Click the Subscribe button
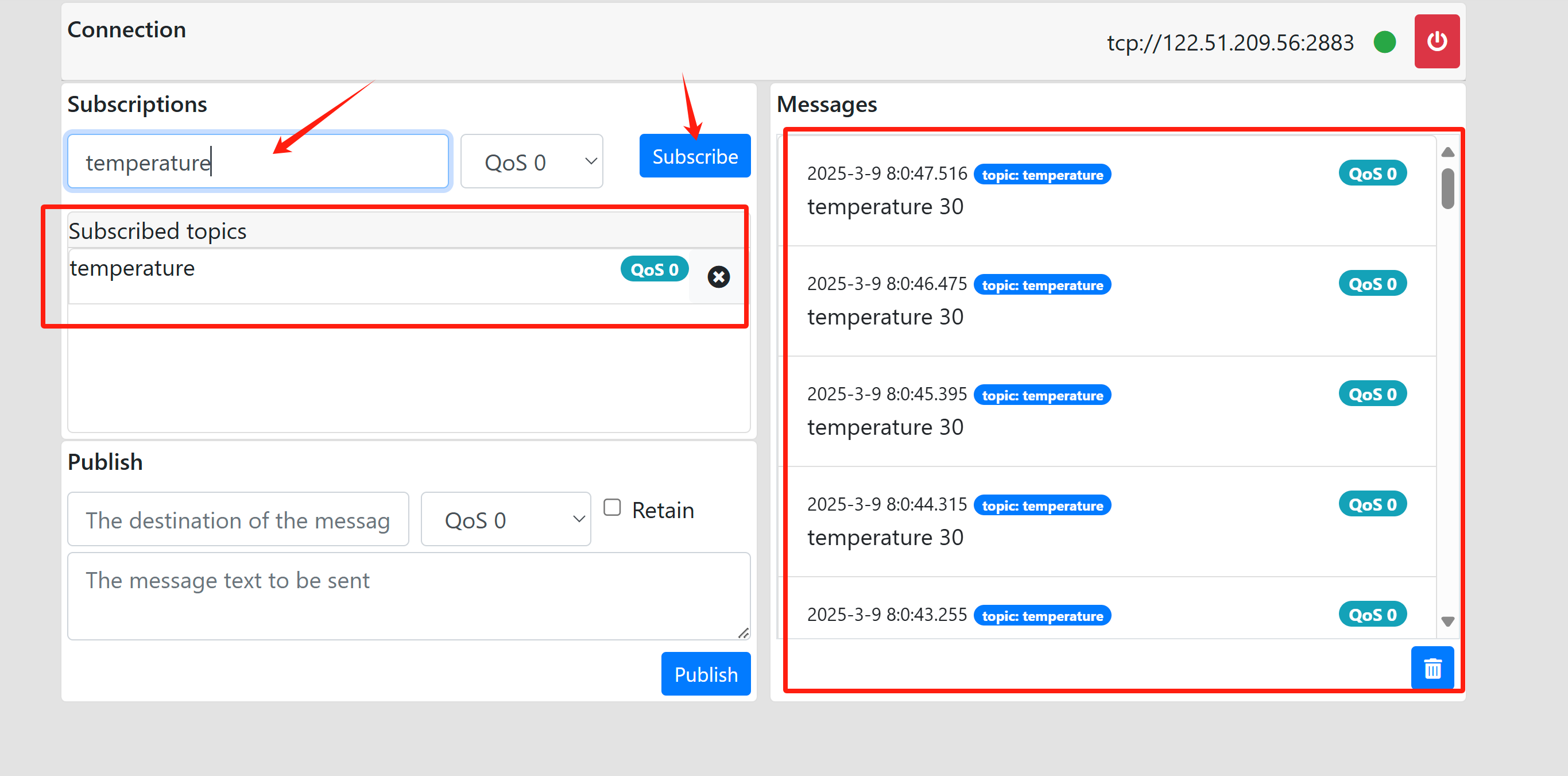Viewport: 1568px width, 776px height. click(695, 156)
